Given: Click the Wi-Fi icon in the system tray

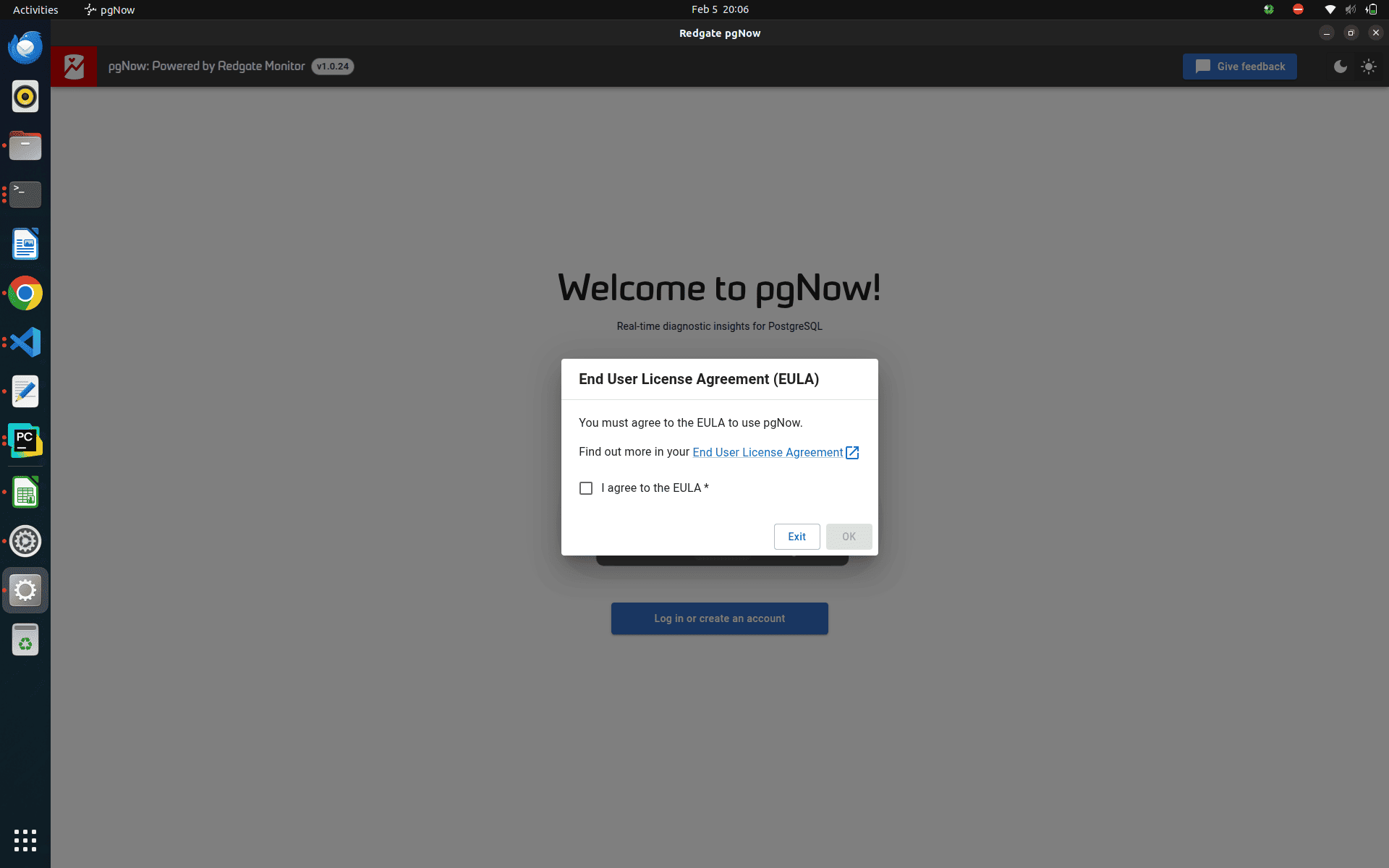Looking at the screenshot, I should click(x=1330, y=9).
